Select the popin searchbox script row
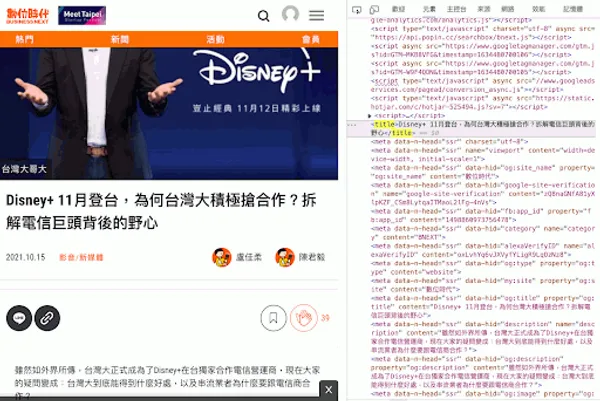 [x=483, y=33]
